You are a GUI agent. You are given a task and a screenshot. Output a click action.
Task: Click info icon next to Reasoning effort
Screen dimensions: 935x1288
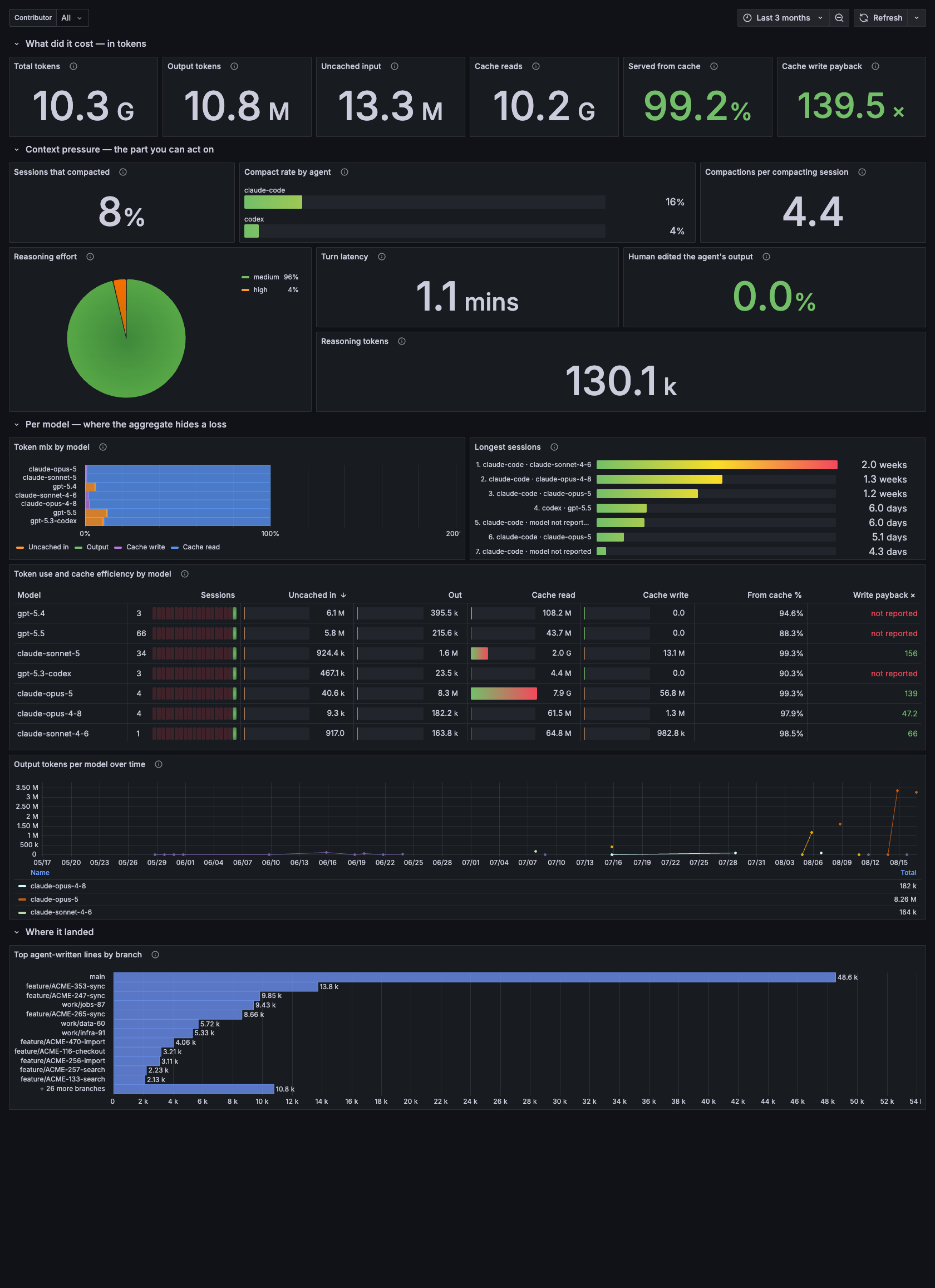[x=90, y=257]
